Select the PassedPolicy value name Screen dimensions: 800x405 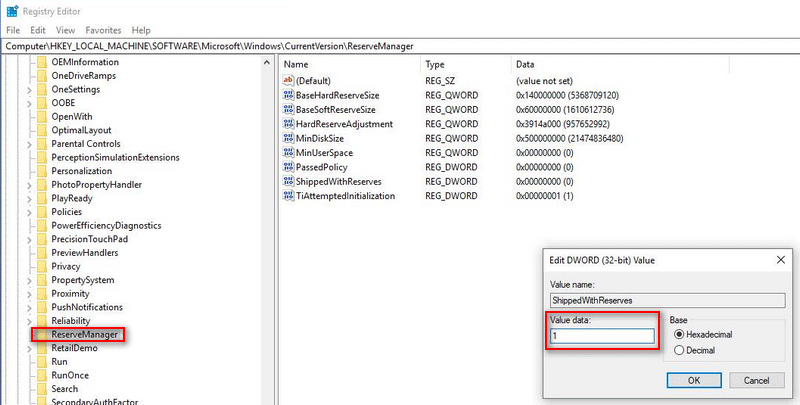pos(321,167)
